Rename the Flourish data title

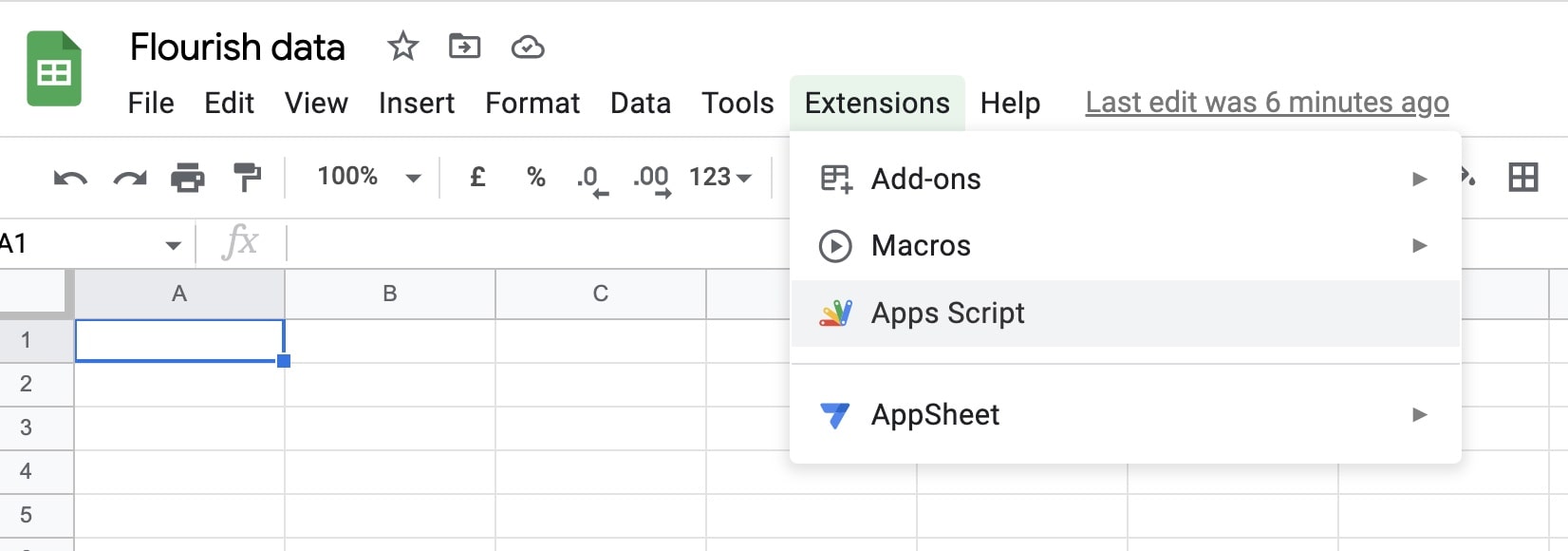237,47
